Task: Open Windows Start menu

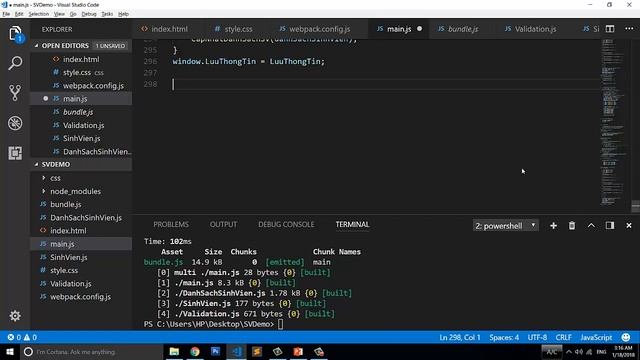Action: (x=9, y=351)
